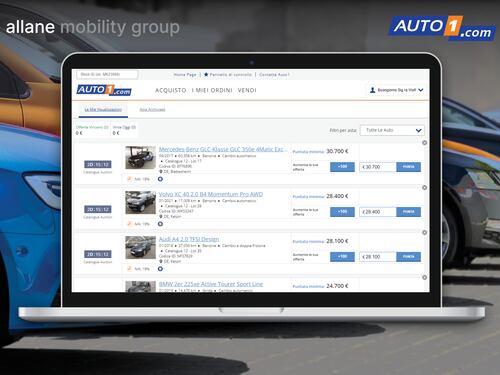Image resolution: width=500 pixels, height=375 pixels.
Task: Open the Volvo XC 40 car thumbnail
Action: tap(140, 202)
